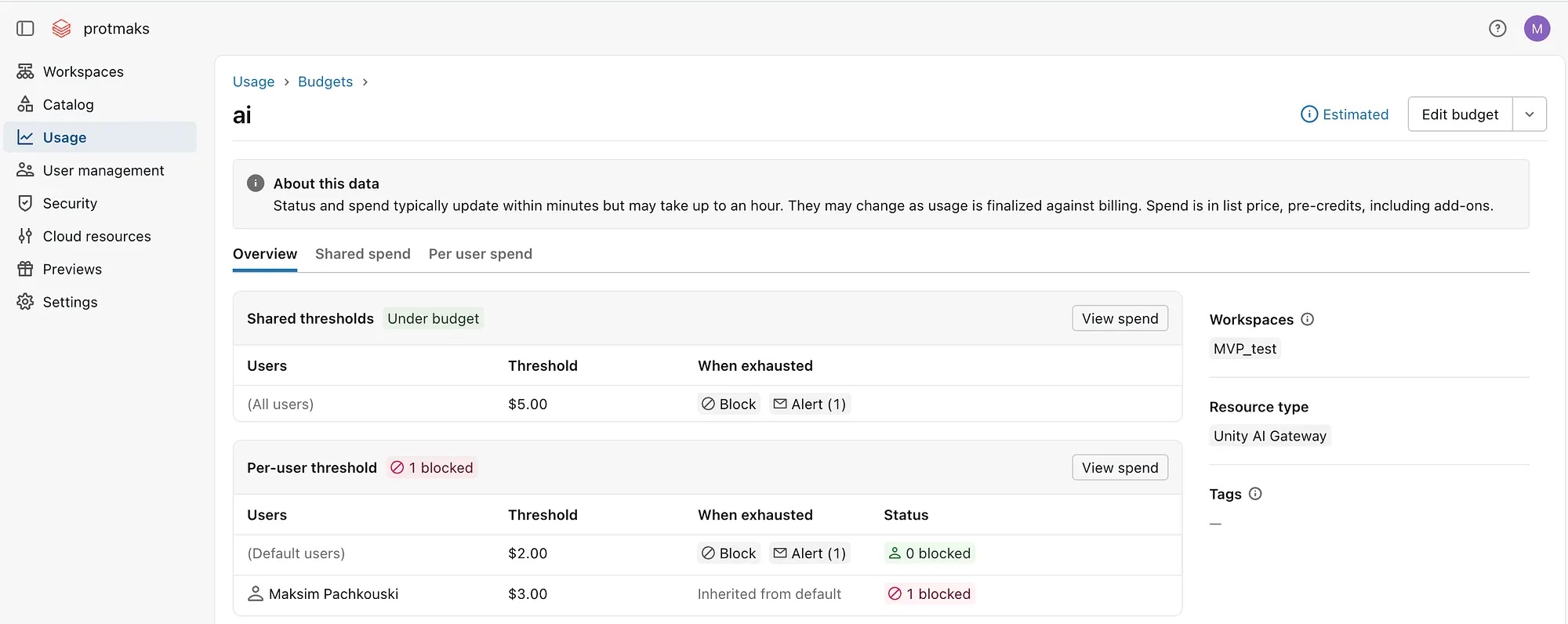Click the Databricks logo icon
Screen dimensions: 1568x624
coord(61,28)
